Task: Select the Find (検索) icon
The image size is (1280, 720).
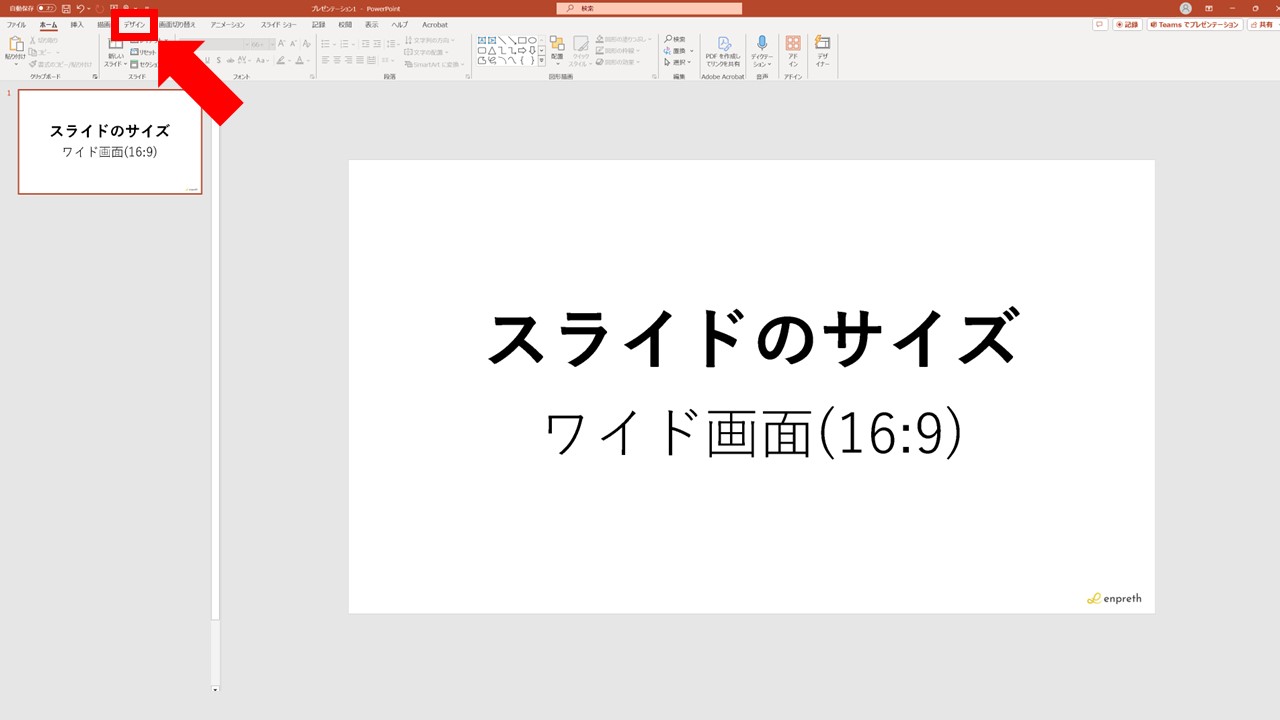Action: pos(668,39)
